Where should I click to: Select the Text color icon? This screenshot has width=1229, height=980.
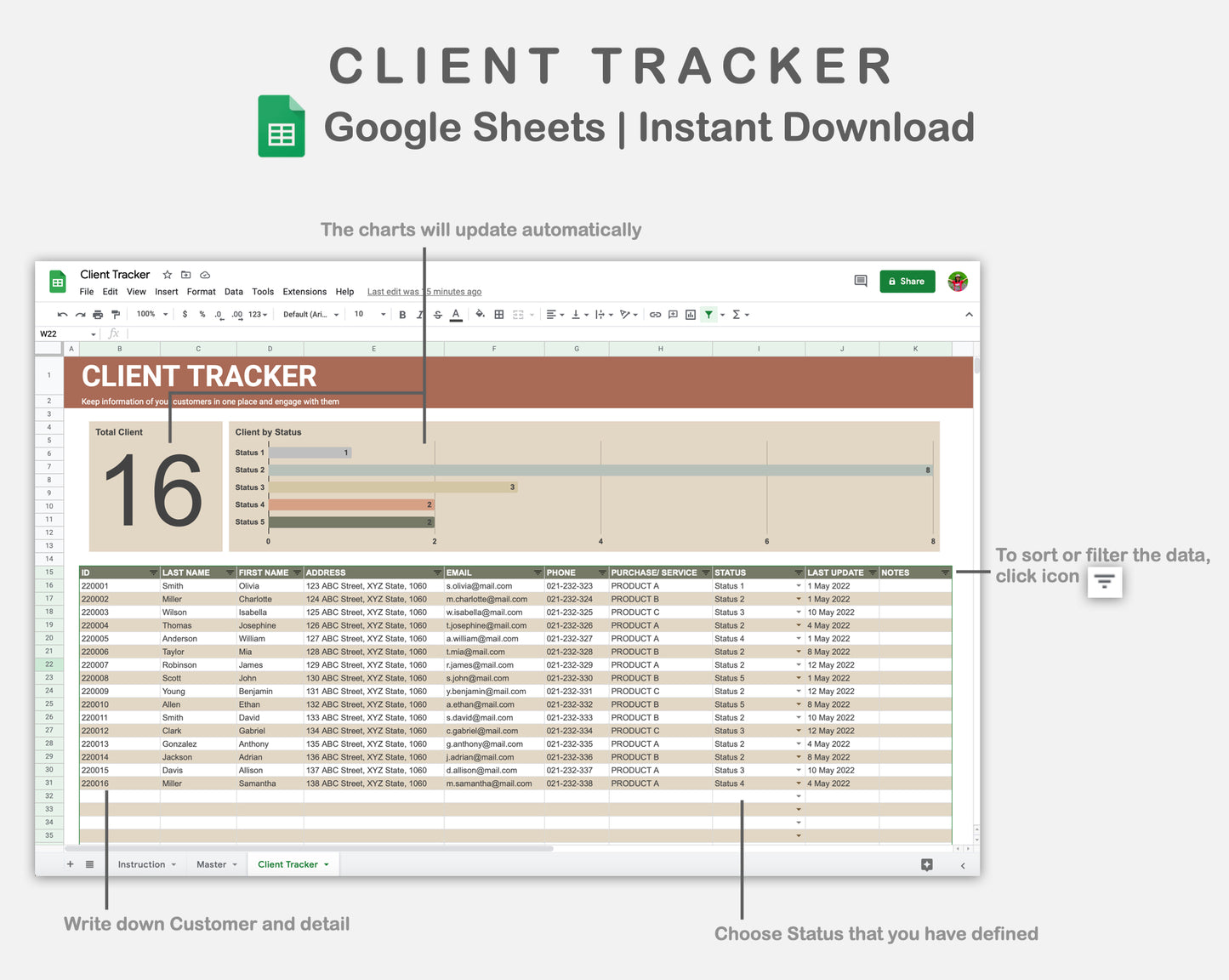pyautogui.click(x=455, y=314)
